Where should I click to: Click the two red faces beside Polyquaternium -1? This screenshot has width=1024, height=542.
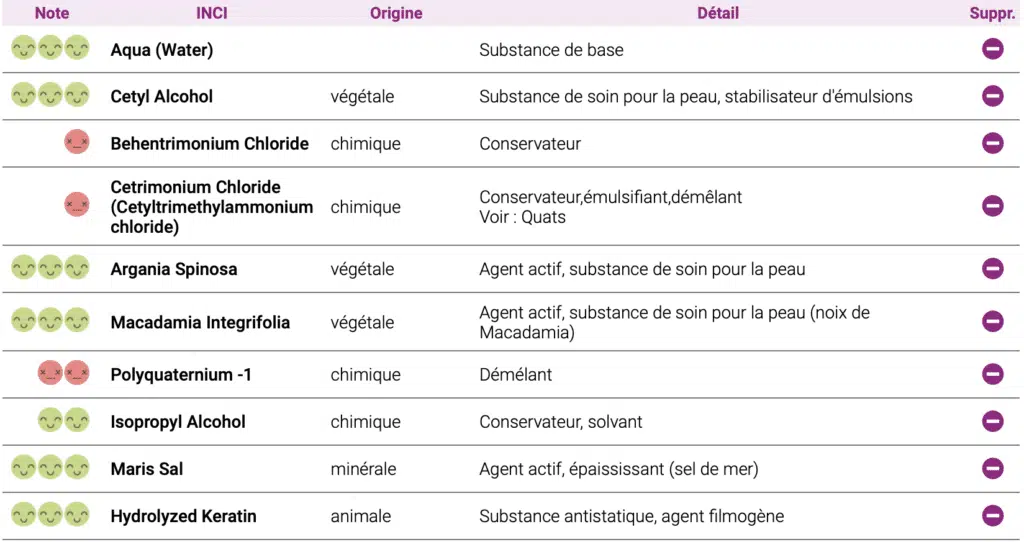(x=63, y=373)
